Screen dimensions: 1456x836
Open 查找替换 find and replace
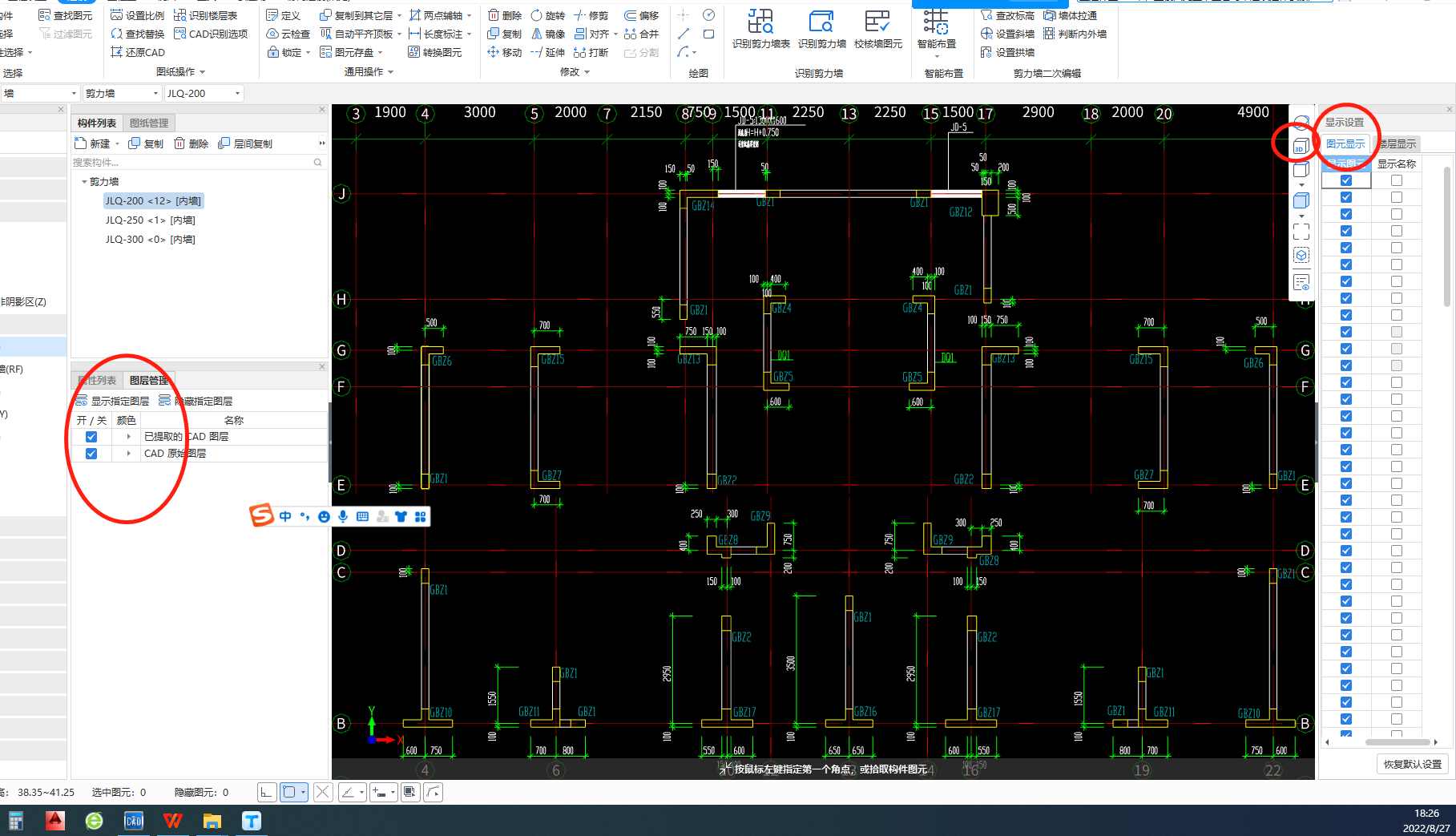tap(137, 34)
